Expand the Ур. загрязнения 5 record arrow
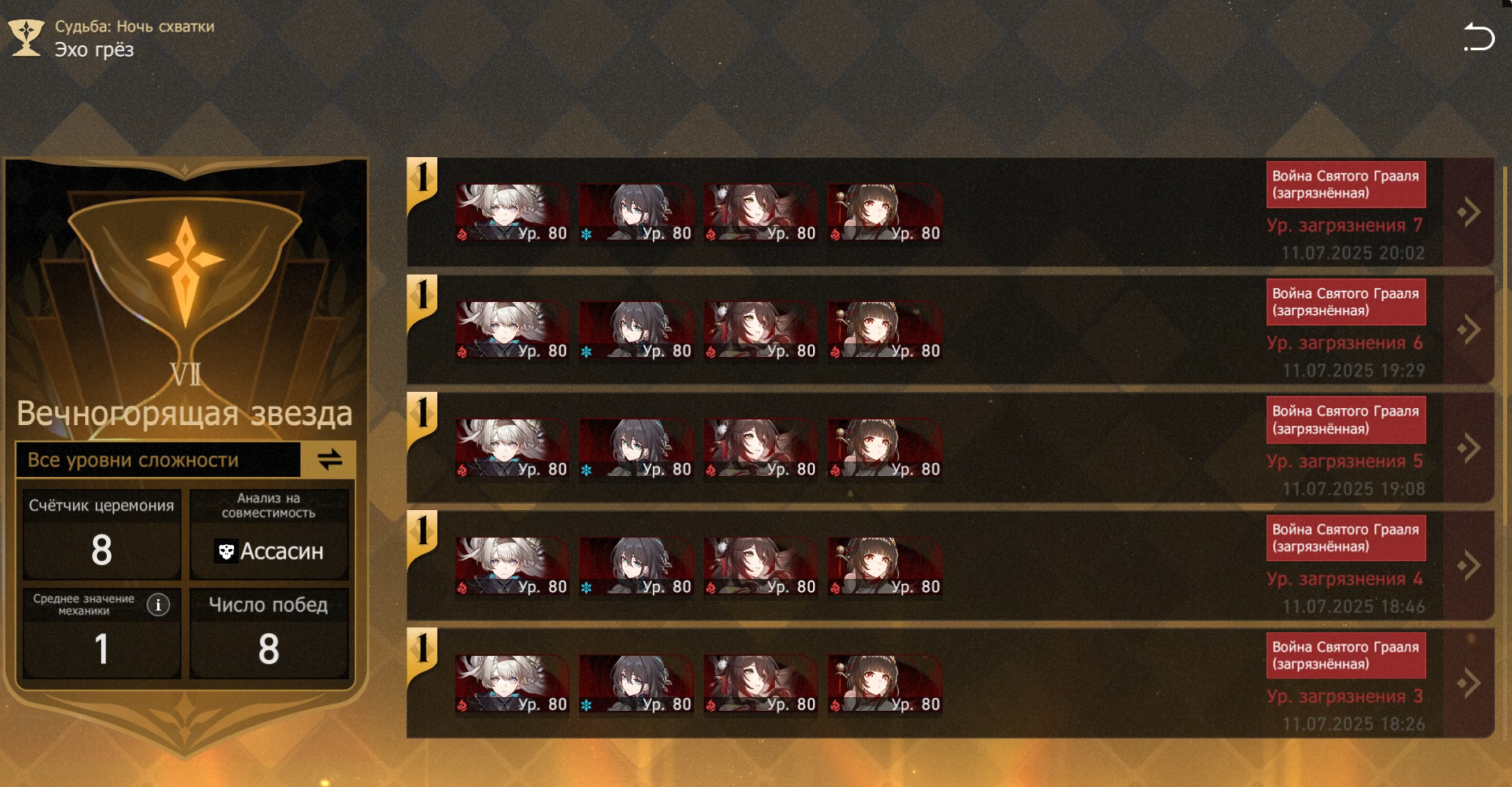Image resolution: width=1512 pixels, height=787 pixels. click(x=1469, y=448)
